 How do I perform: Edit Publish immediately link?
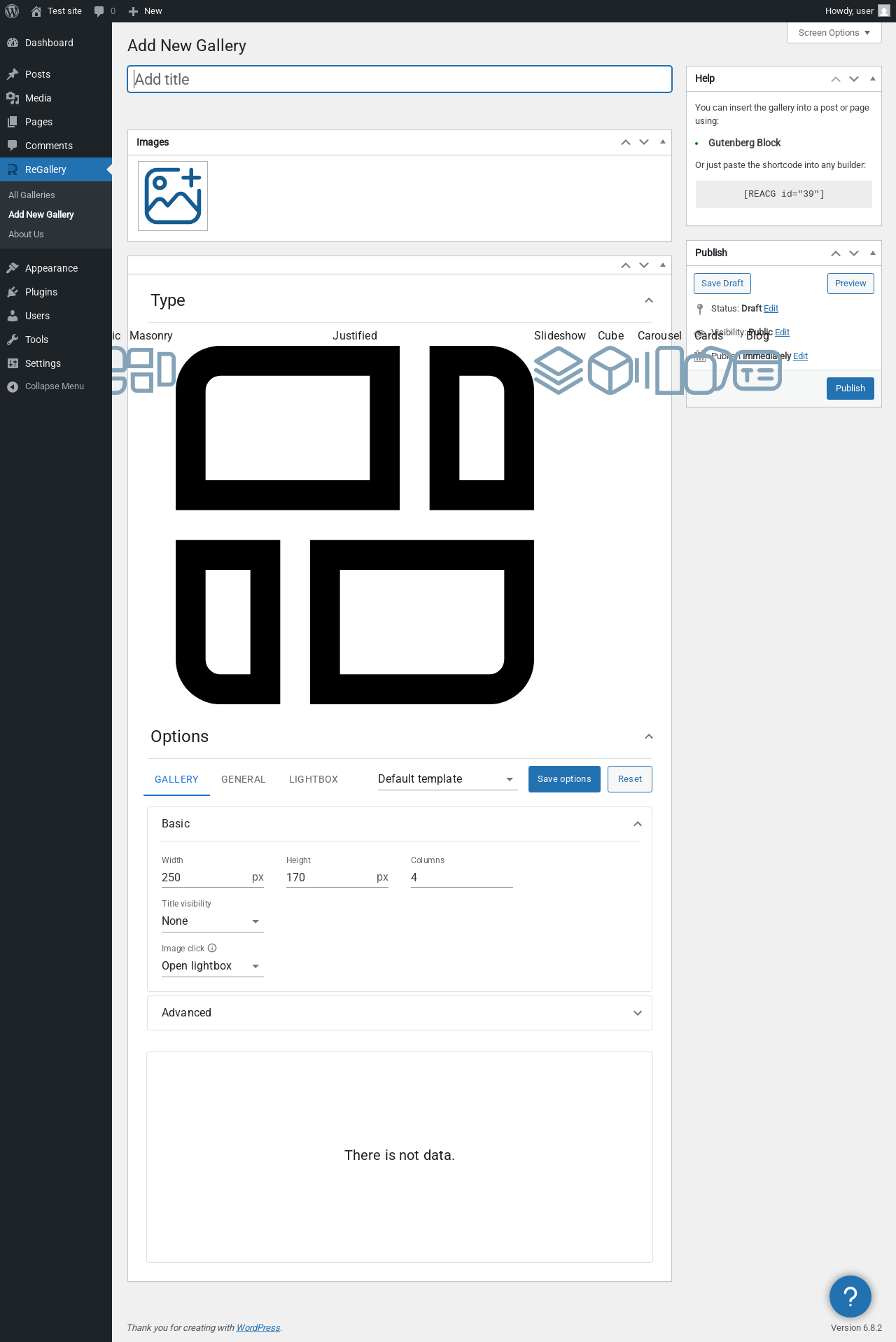click(800, 356)
